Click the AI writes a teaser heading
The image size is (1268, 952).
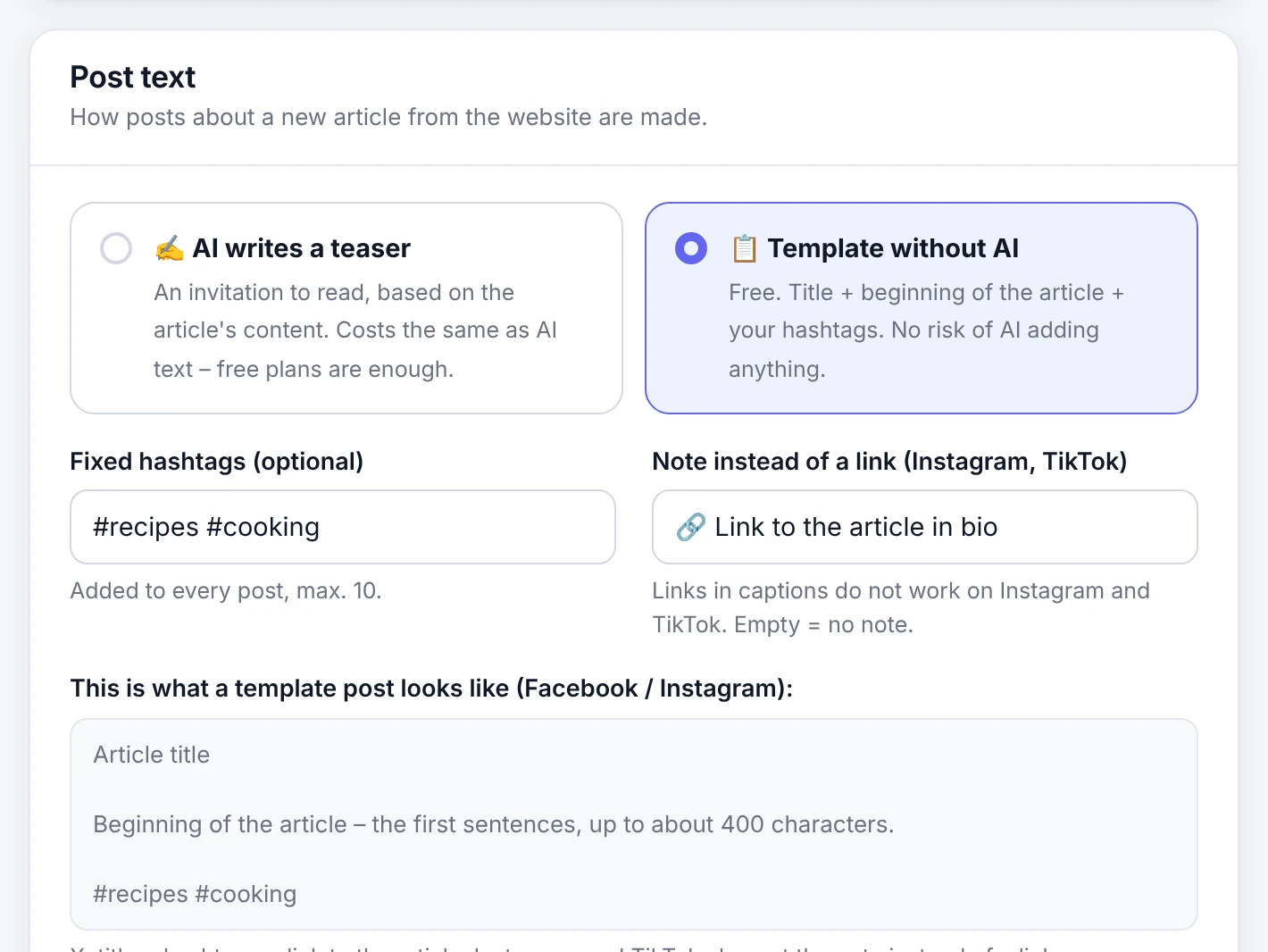[x=302, y=248]
